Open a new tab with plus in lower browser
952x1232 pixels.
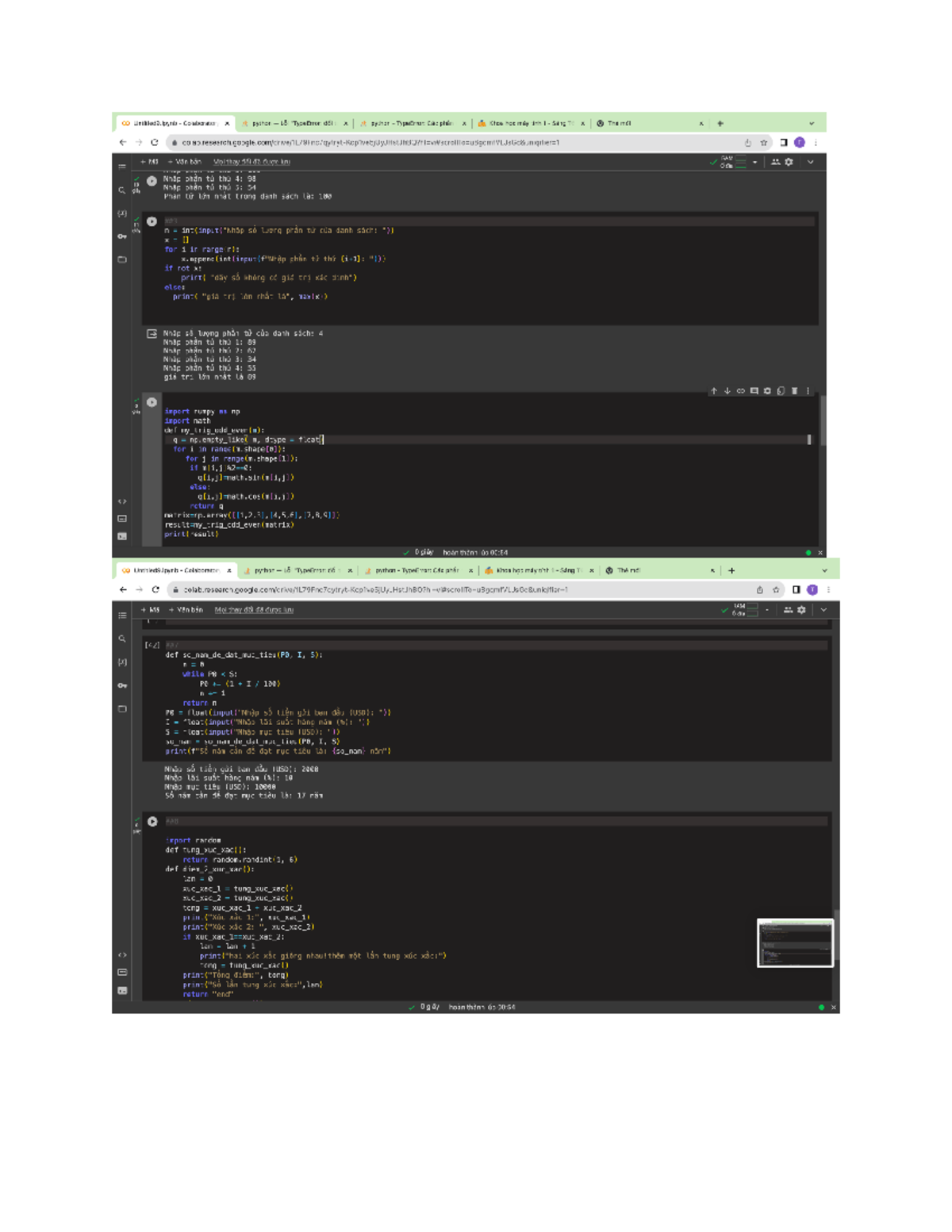pos(731,570)
